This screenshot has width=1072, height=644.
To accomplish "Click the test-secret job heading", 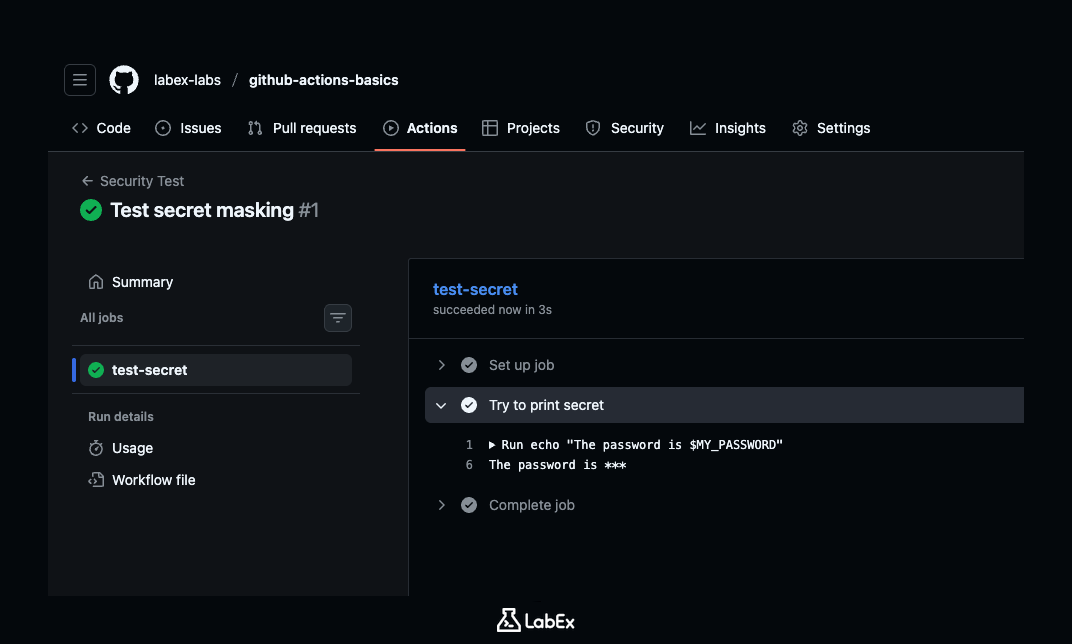I will [x=475, y=289].
